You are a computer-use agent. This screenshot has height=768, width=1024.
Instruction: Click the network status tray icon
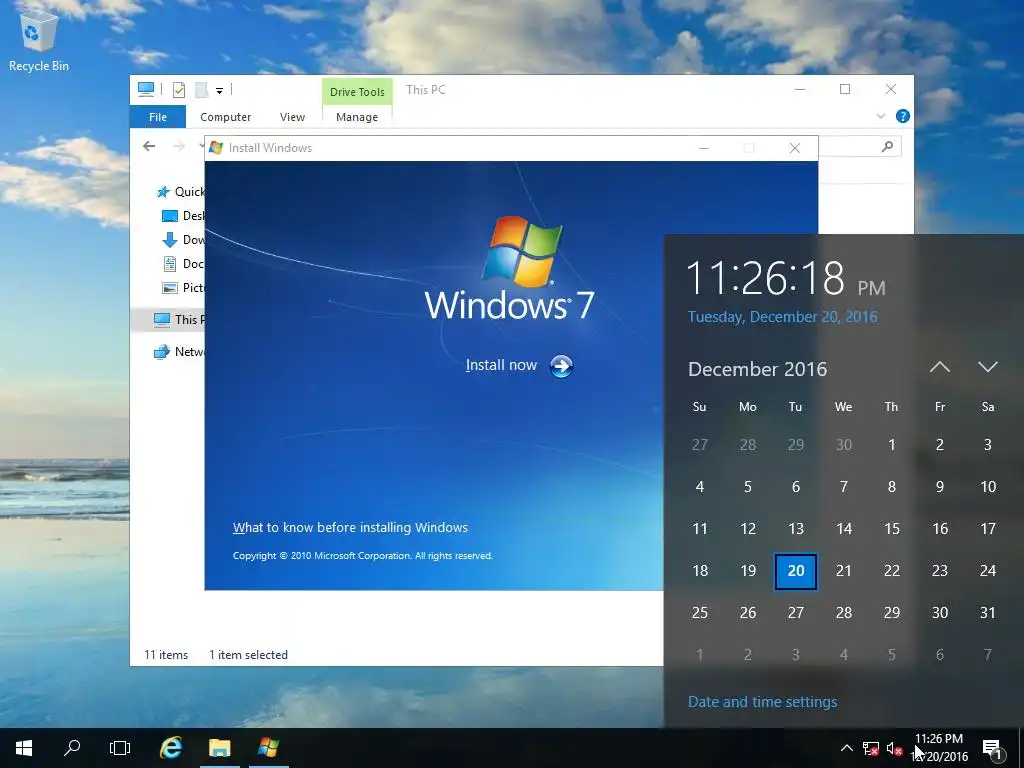click(x=871, y=748)
